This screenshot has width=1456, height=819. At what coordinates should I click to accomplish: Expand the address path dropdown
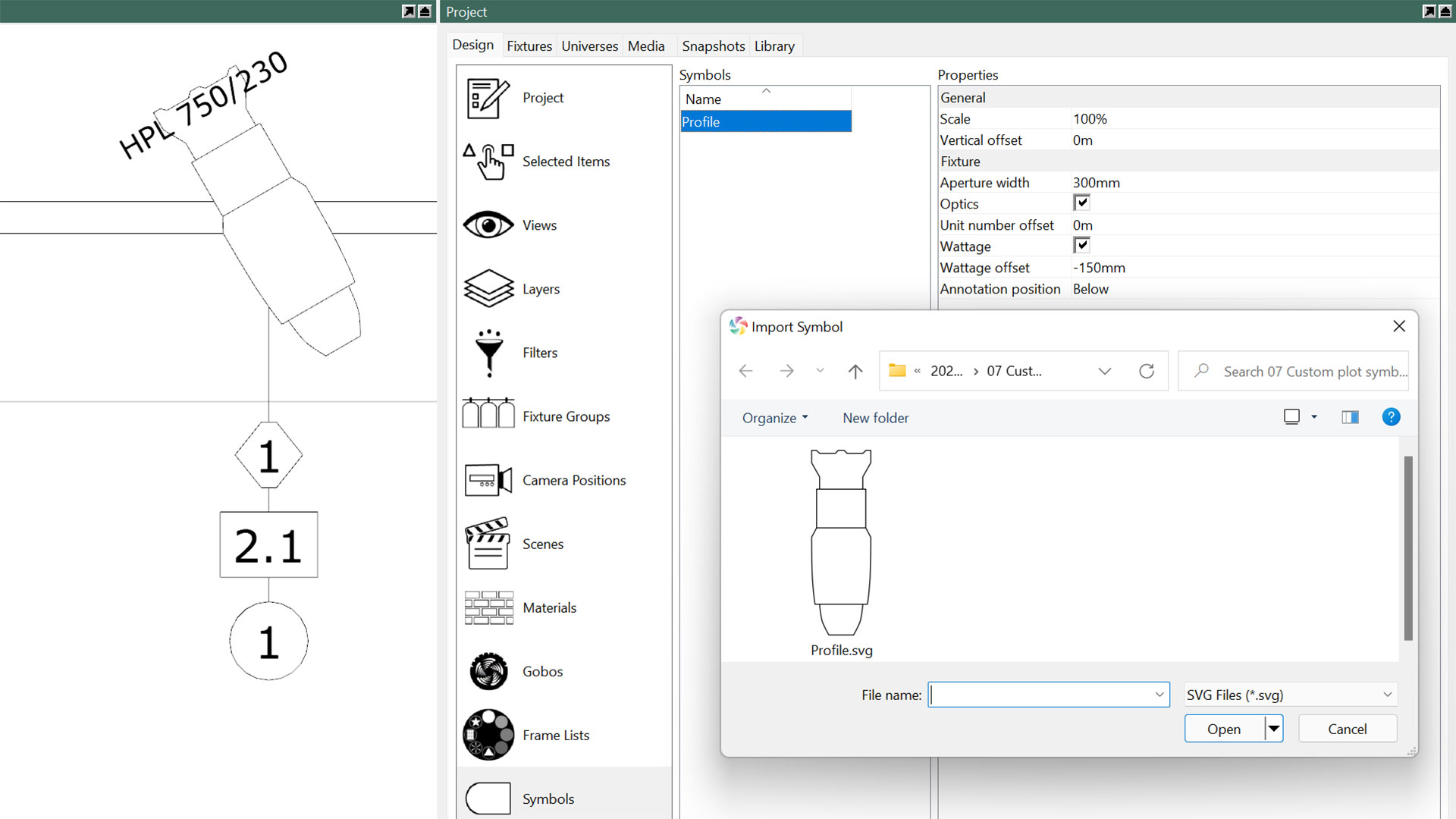click(x=1104, y=371)
